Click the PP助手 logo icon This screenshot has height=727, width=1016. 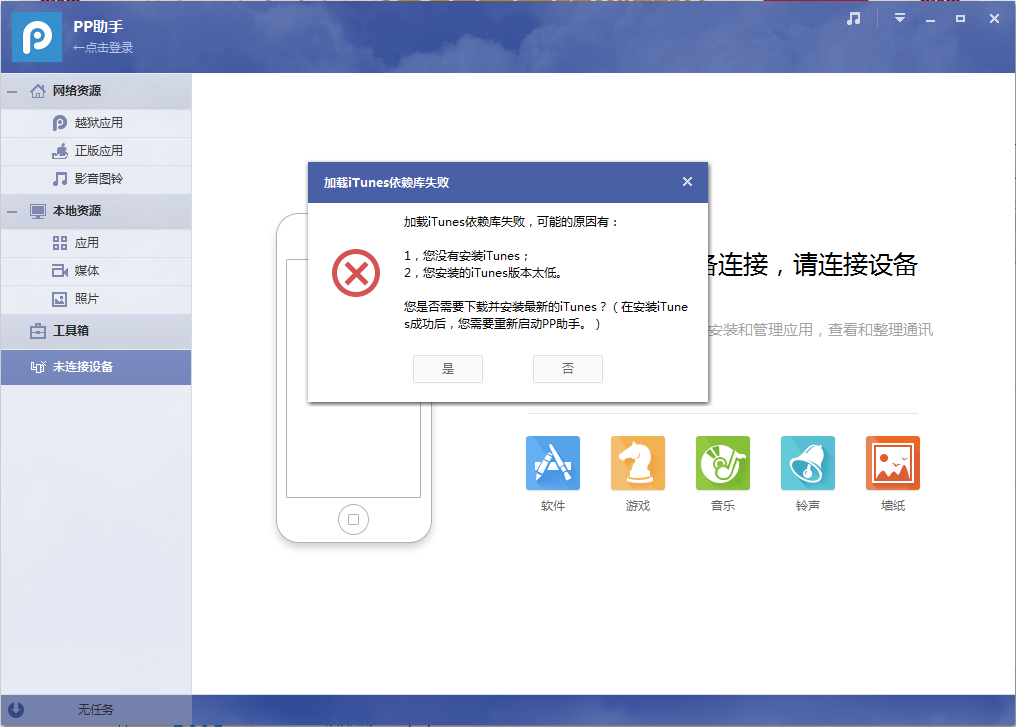(37, 36)
